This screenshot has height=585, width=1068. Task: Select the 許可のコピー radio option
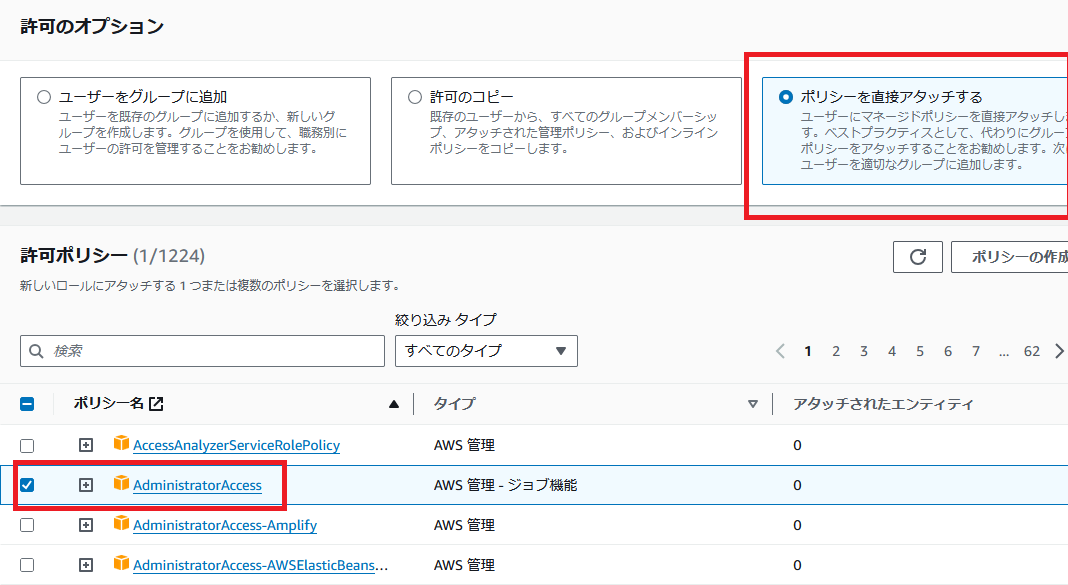pos(415,97)
